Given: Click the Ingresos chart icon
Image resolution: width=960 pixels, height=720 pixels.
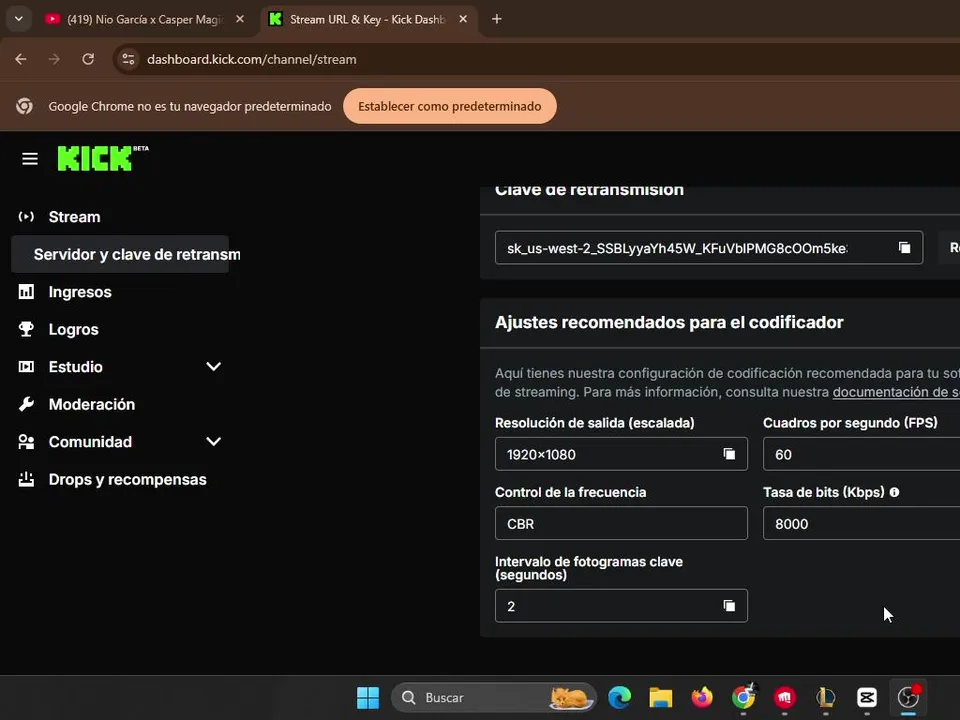Looking at the screenshot, I should click(x=26, y=291).
